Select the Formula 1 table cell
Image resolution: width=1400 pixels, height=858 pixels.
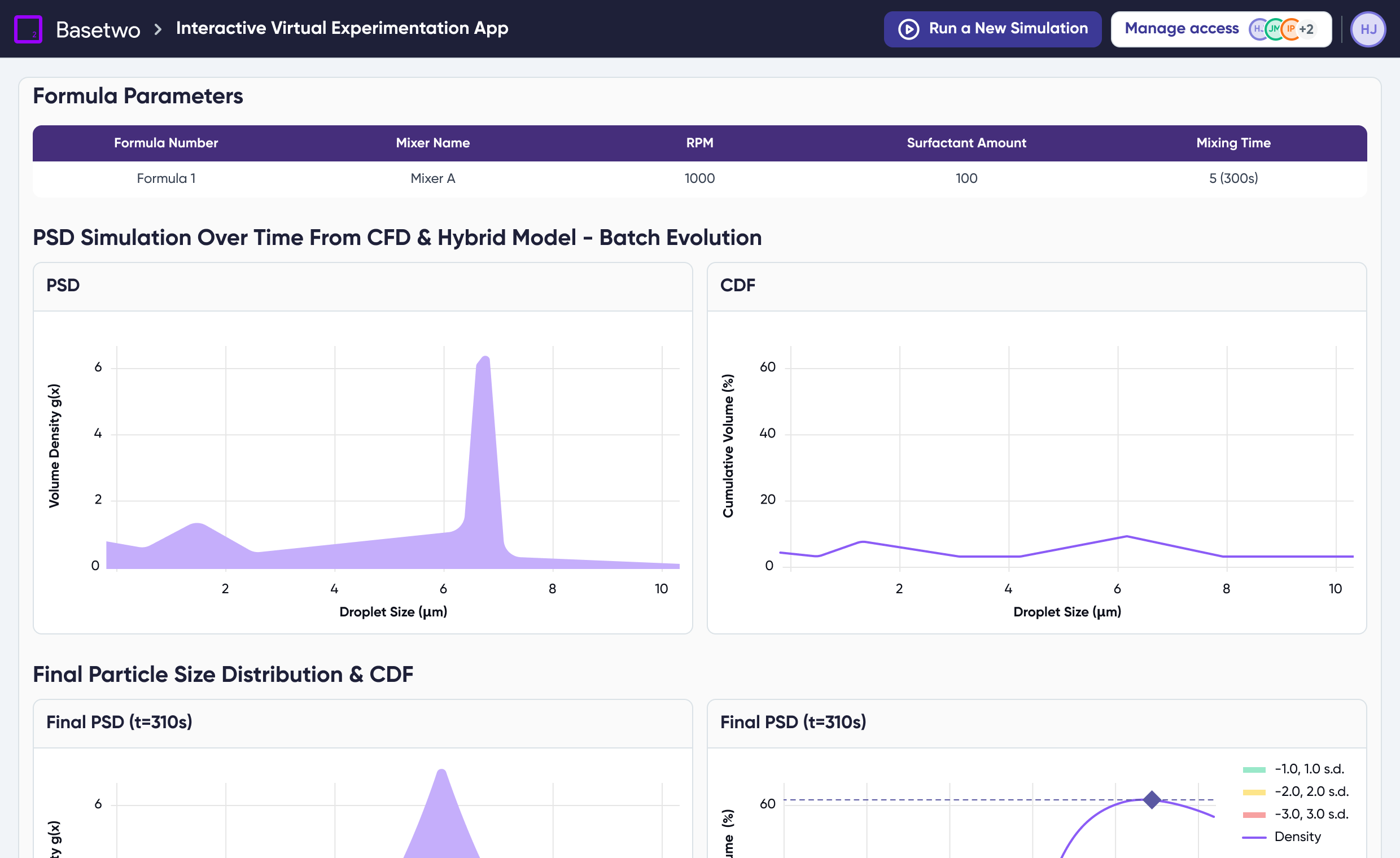(166, 178)
